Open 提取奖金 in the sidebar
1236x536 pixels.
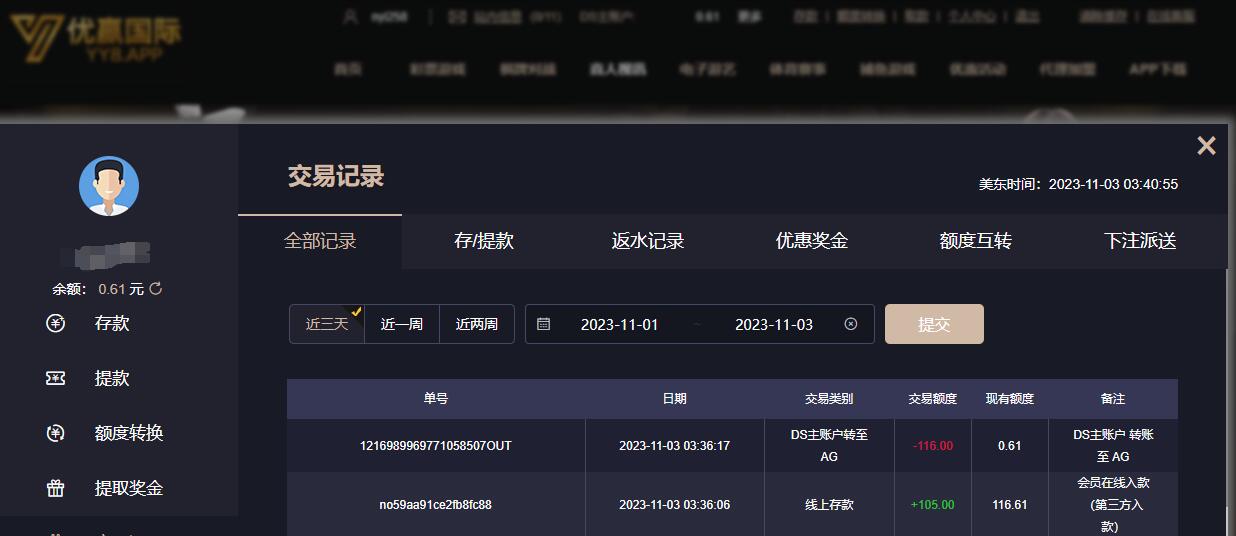click(x=129, y=488)
